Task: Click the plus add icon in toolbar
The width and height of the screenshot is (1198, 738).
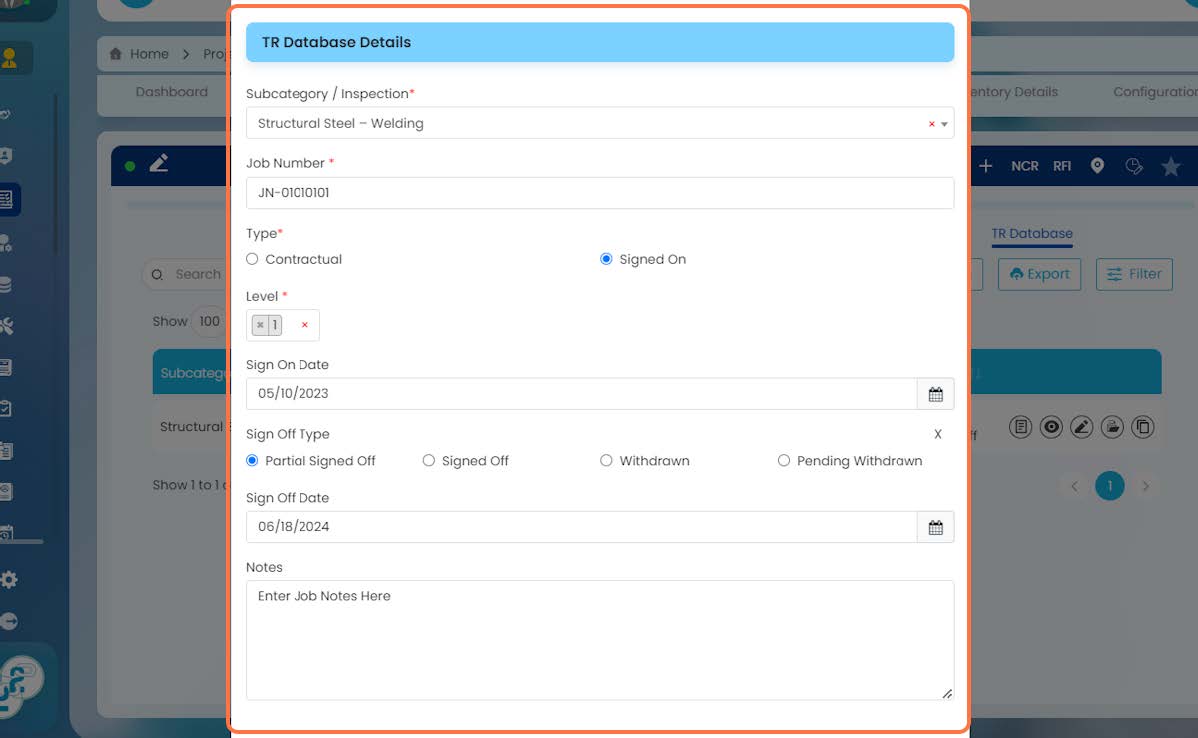Action: 986,166
